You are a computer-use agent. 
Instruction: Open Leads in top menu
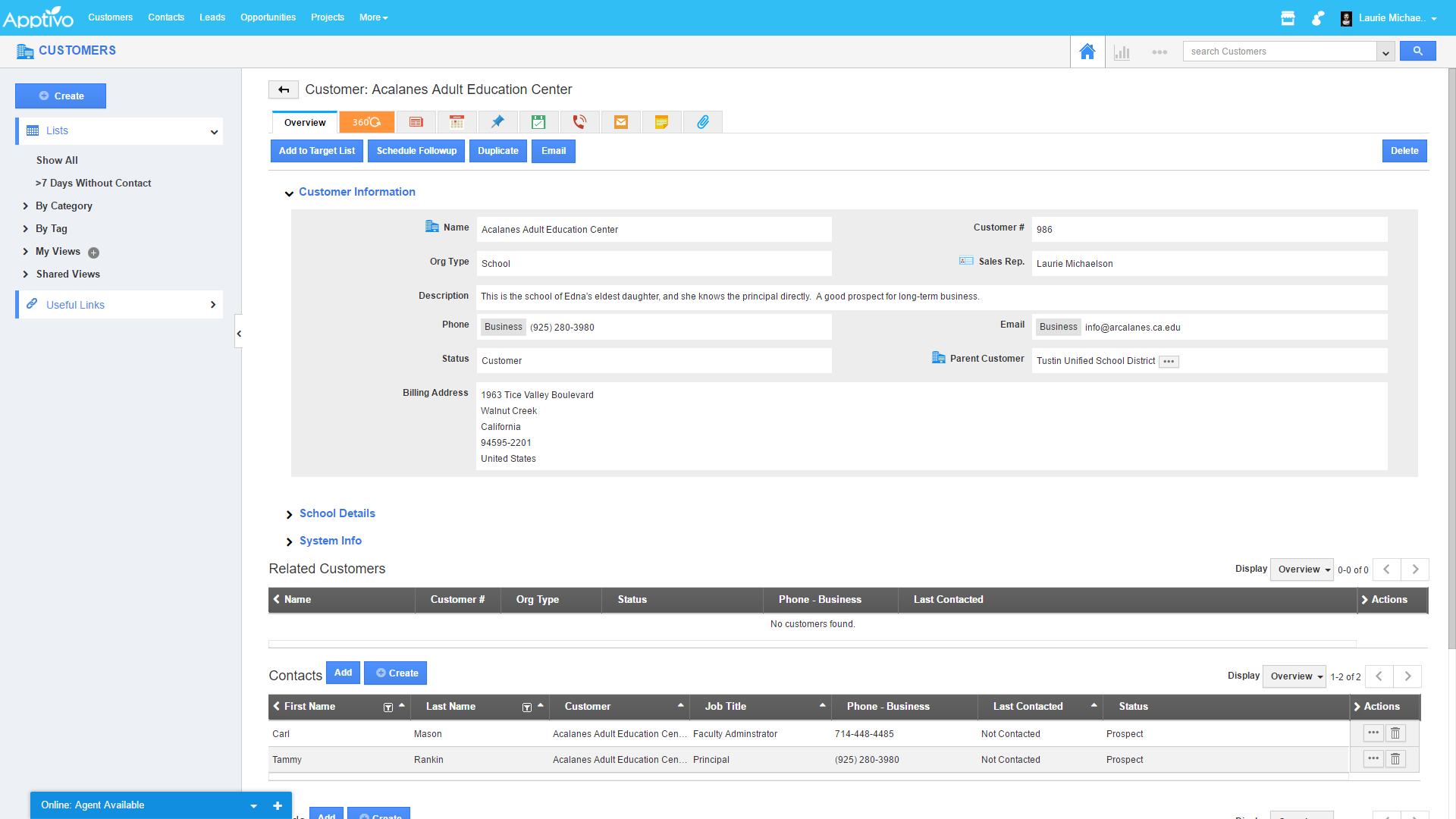pos(212,17)
